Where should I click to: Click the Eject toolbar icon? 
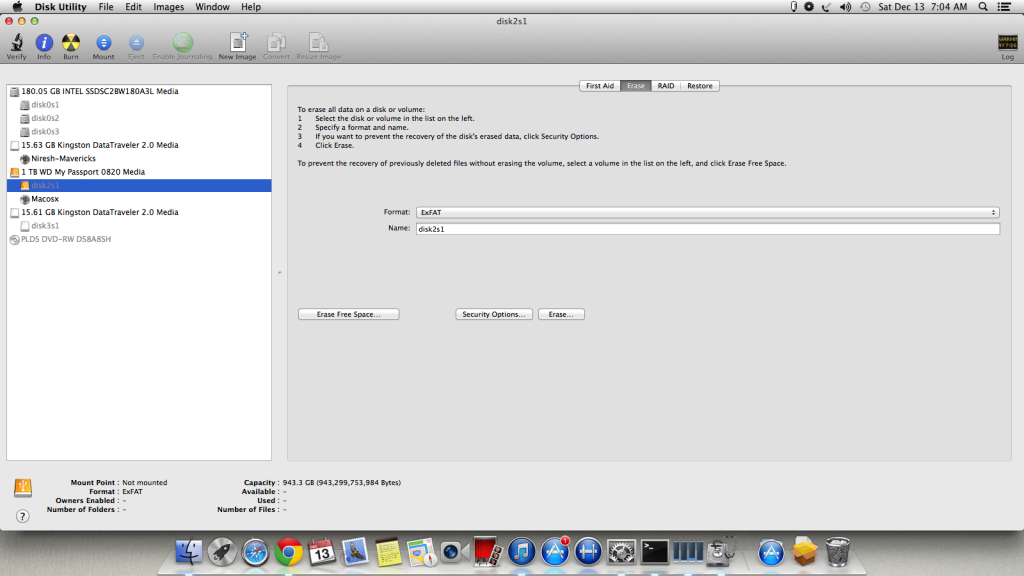136,43
